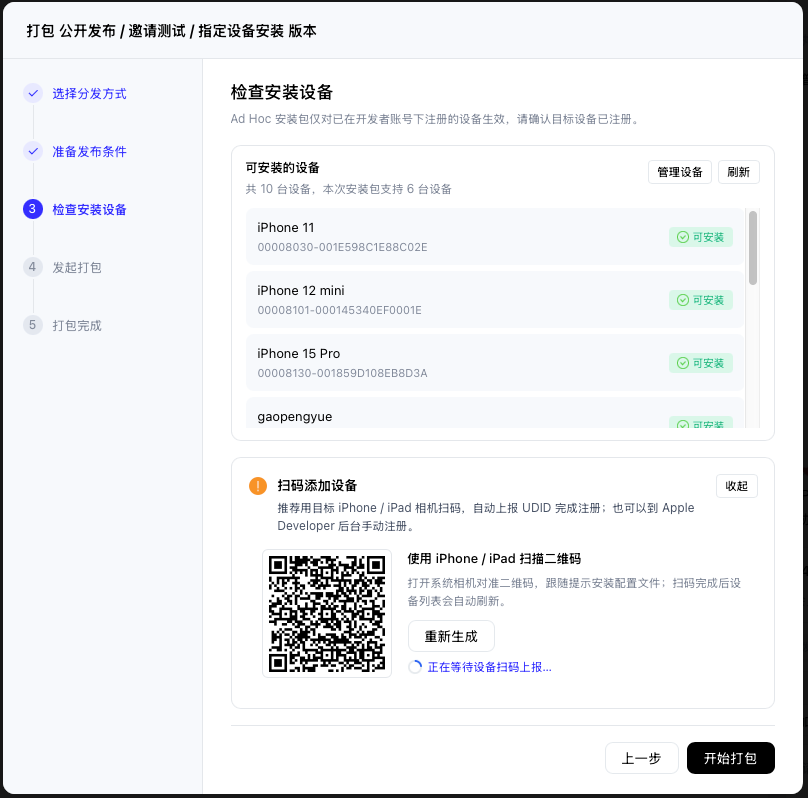Click 开始打包 to start packaging
The height and width of the screenshot is (798, 808).
pyautogui.click(x=730, y=758)
